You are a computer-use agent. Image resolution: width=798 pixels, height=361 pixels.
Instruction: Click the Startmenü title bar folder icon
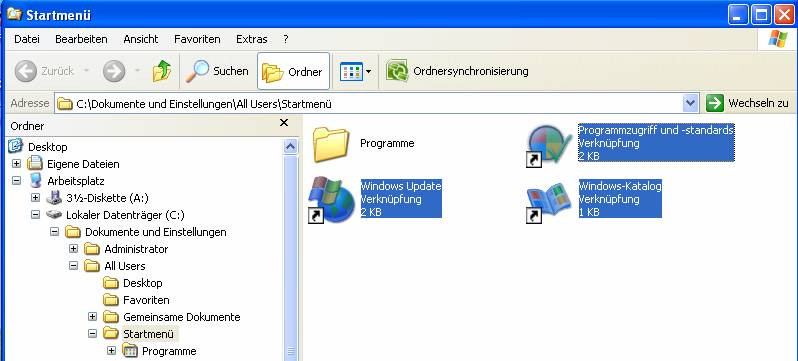pyautogui.click(x=15, y=14)
